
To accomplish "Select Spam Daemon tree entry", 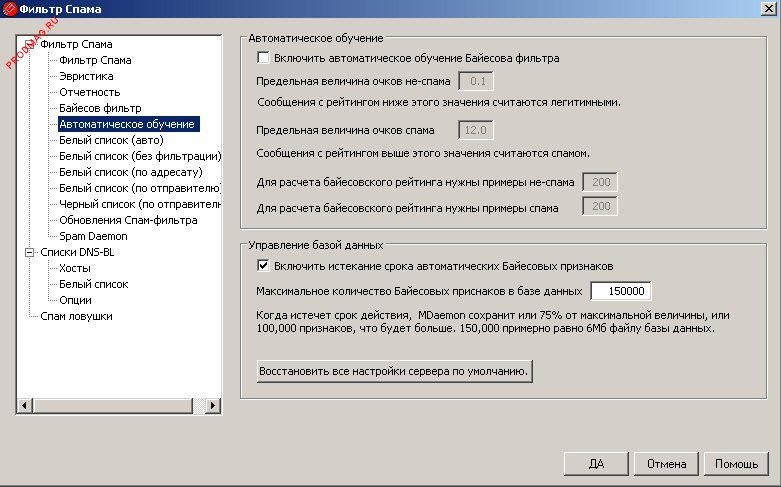I will pos(94,236).
